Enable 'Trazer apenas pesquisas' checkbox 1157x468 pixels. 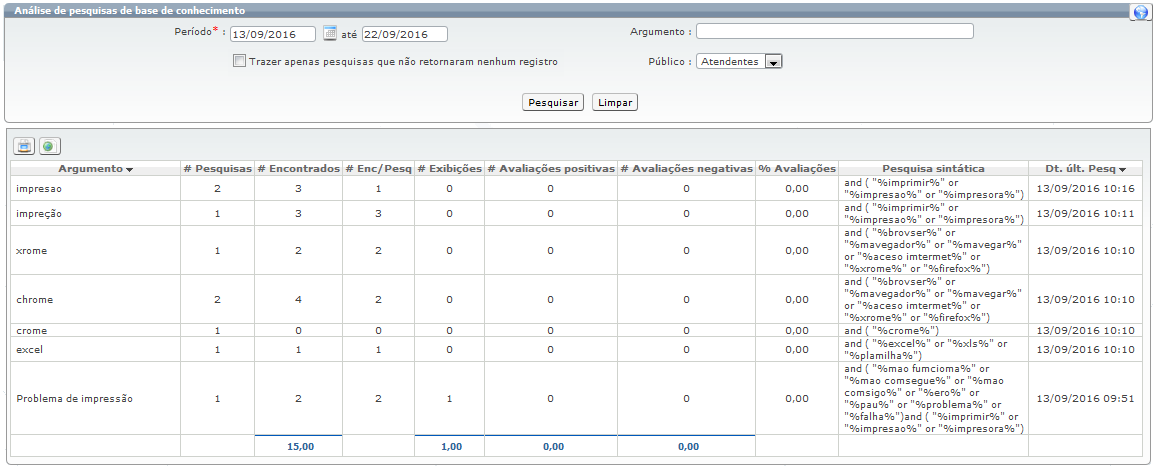pyautogui.click(x=239, y=61)
